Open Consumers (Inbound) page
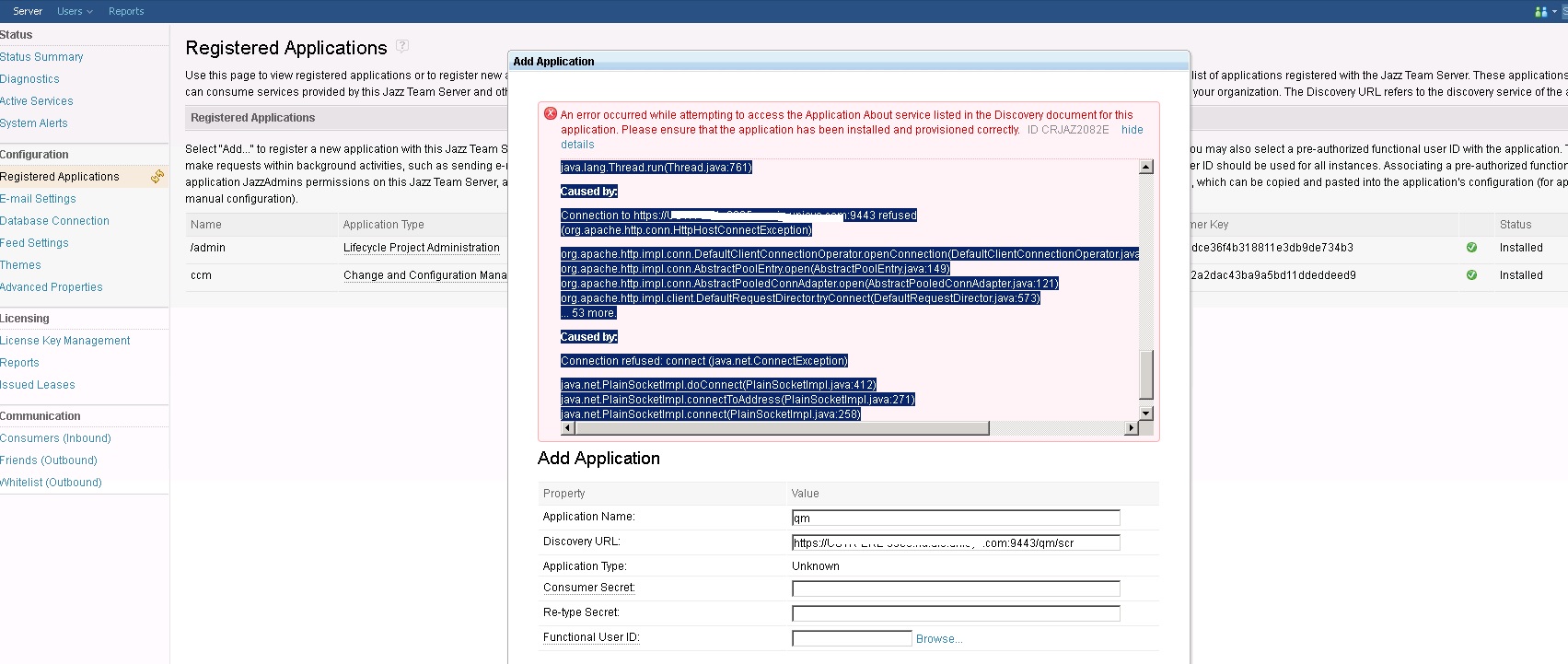 55,438
